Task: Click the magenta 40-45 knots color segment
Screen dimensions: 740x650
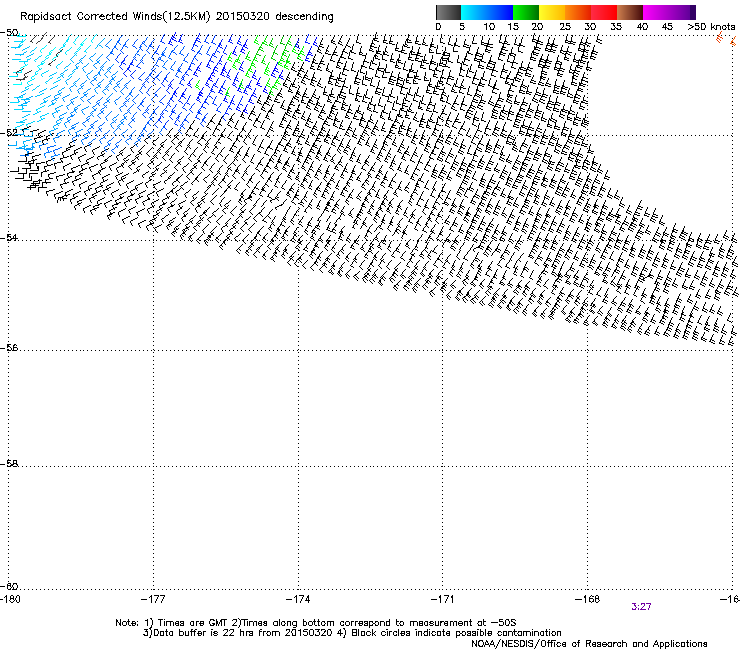Action: pos(655,12)
